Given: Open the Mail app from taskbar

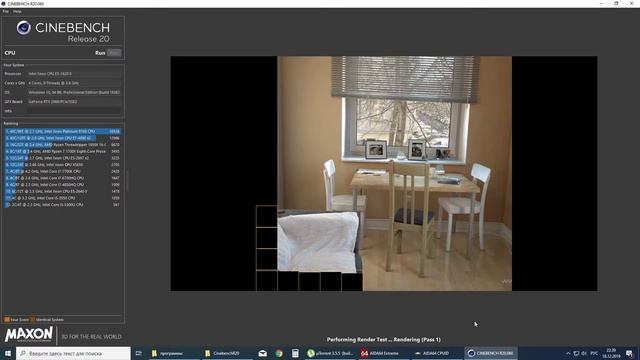Looking at the screenshot, I should coord(263,353).
